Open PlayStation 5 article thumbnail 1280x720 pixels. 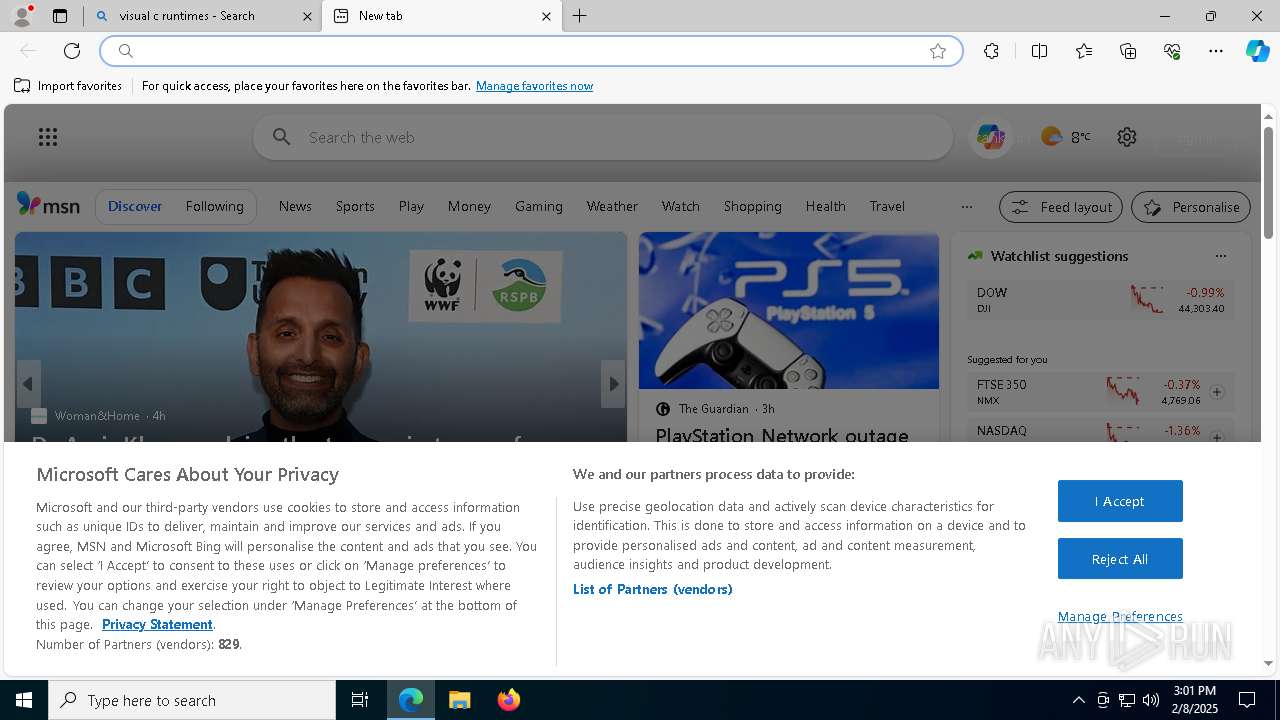[789, 311]
